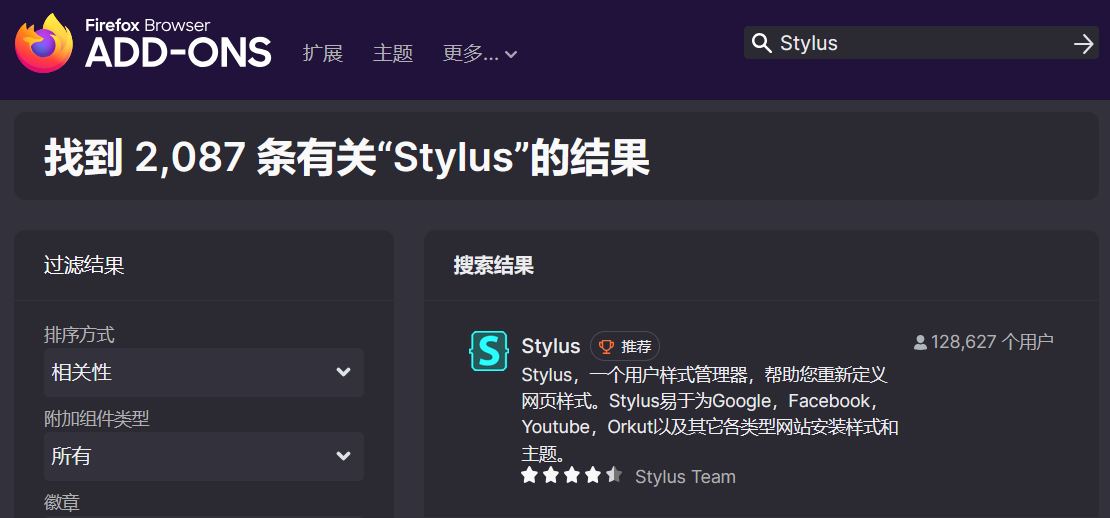Expand the 更多… dropdown menu

pyautogui.click(x=480, y=53)
